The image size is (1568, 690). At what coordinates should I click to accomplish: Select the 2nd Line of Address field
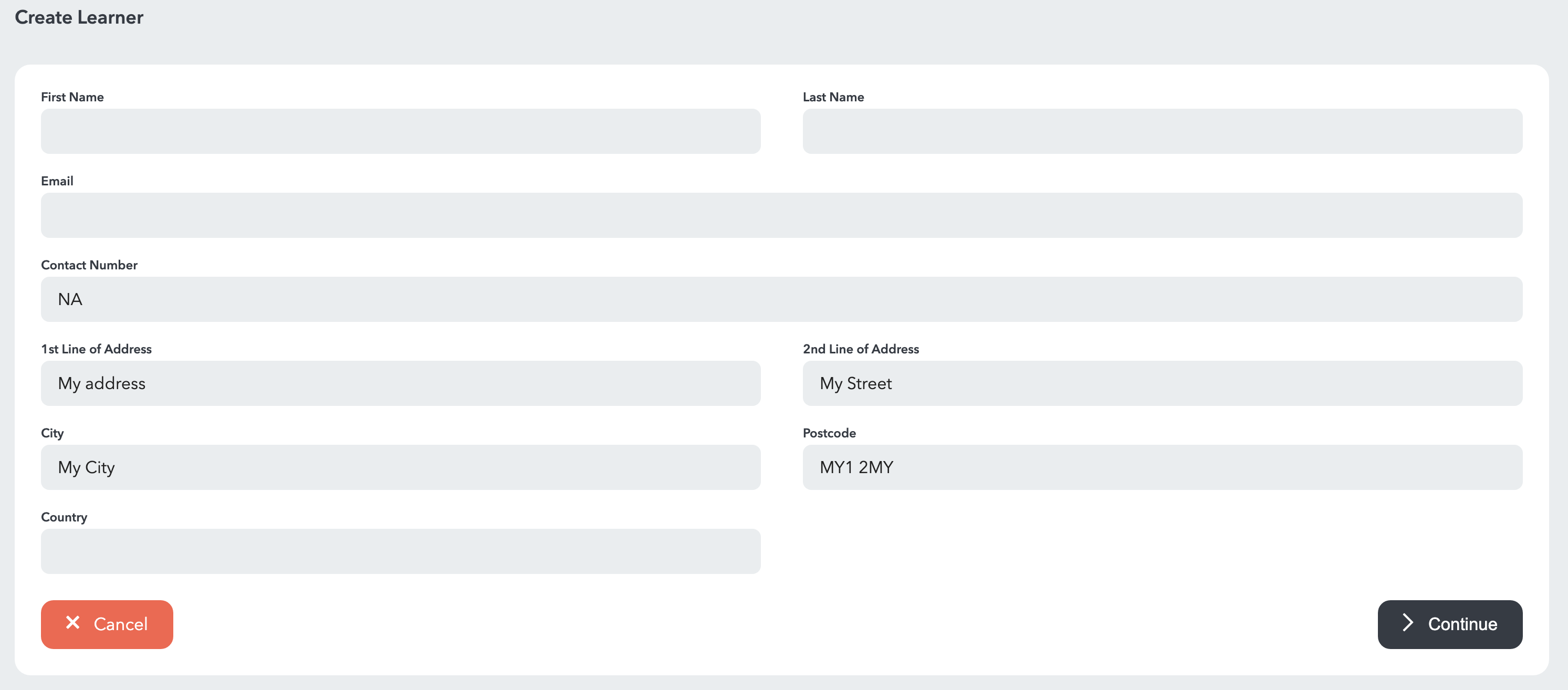tap(1163, 383)
